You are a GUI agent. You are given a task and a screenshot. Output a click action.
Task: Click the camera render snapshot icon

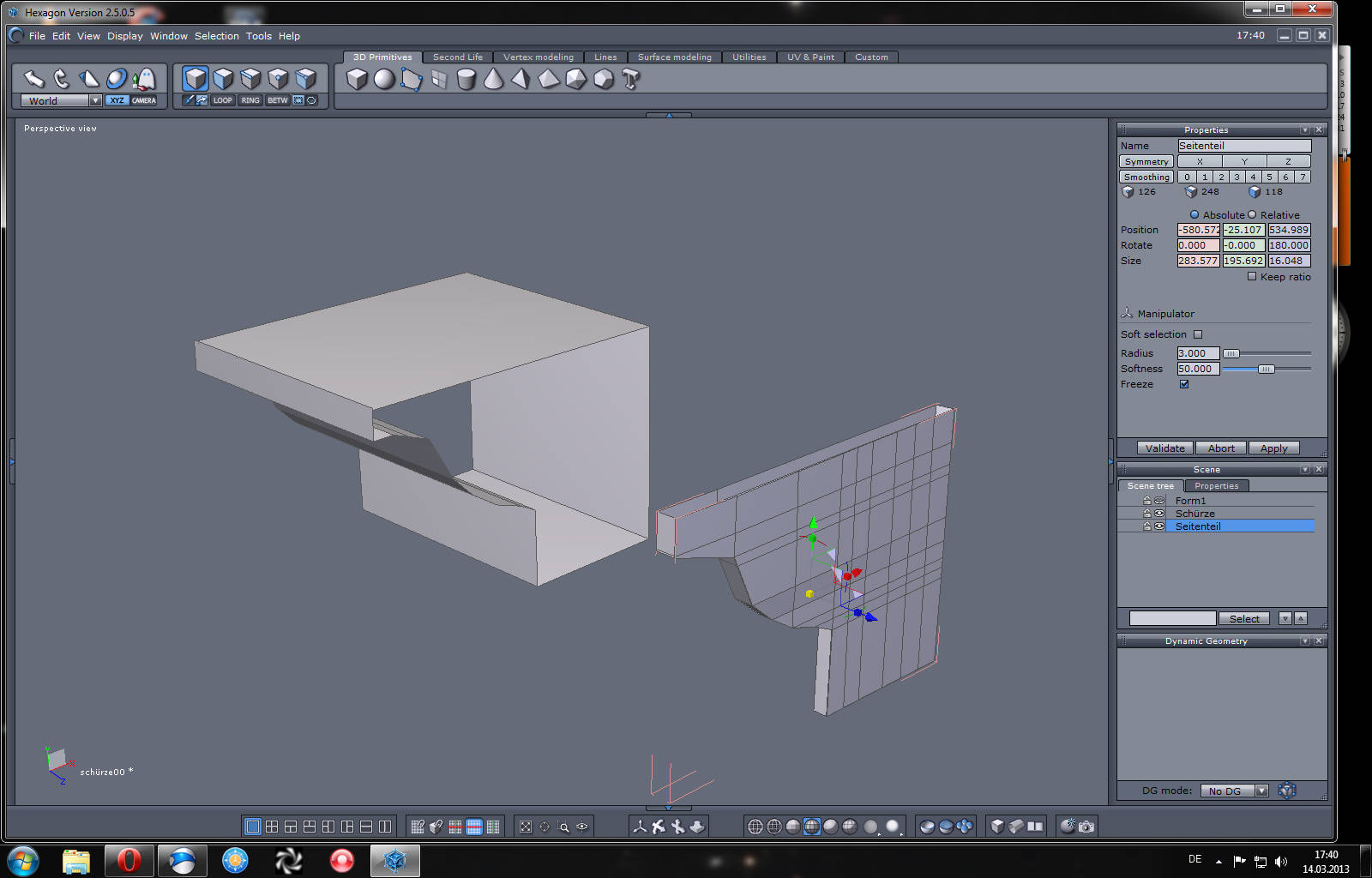click(x=1086, y=827)
